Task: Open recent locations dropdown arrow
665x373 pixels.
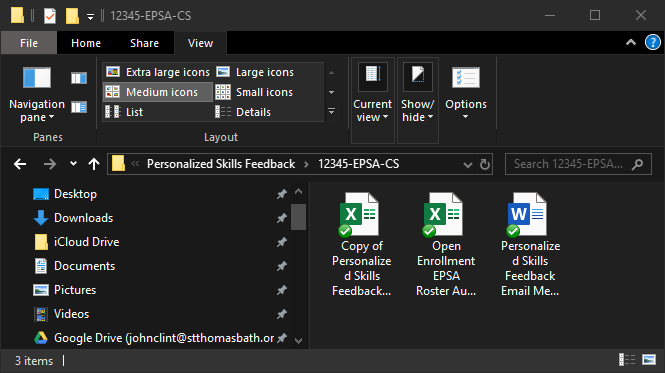Action: [x=73, y=164]
